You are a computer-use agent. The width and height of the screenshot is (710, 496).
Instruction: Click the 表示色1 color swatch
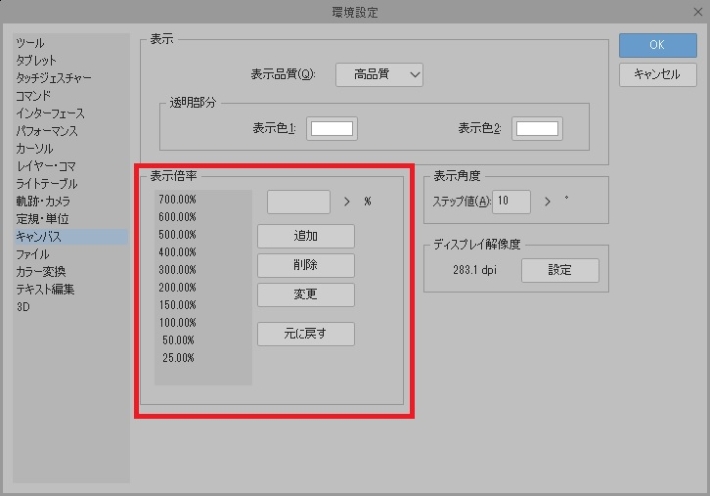(332, 129)
